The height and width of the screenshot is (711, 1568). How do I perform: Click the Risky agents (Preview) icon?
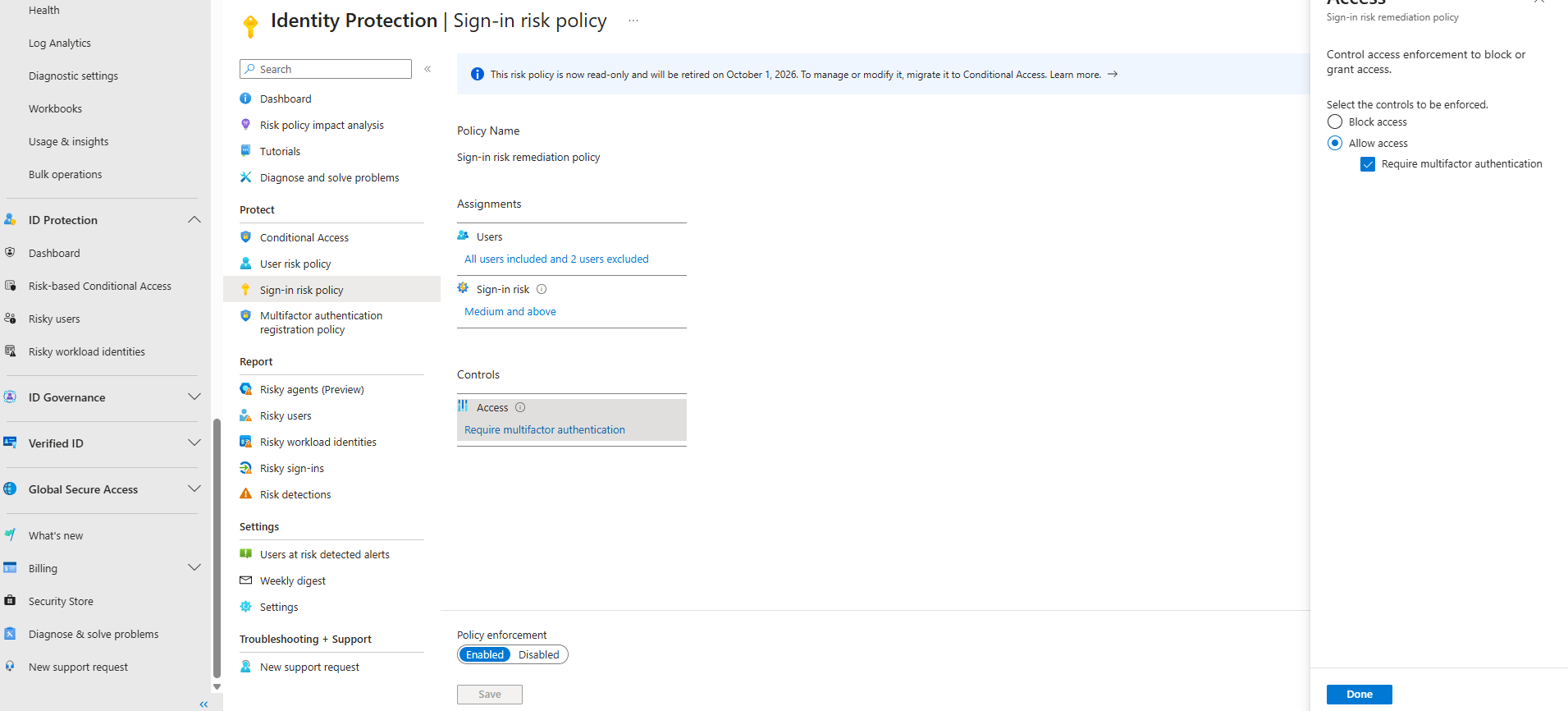tap(245, 389)
